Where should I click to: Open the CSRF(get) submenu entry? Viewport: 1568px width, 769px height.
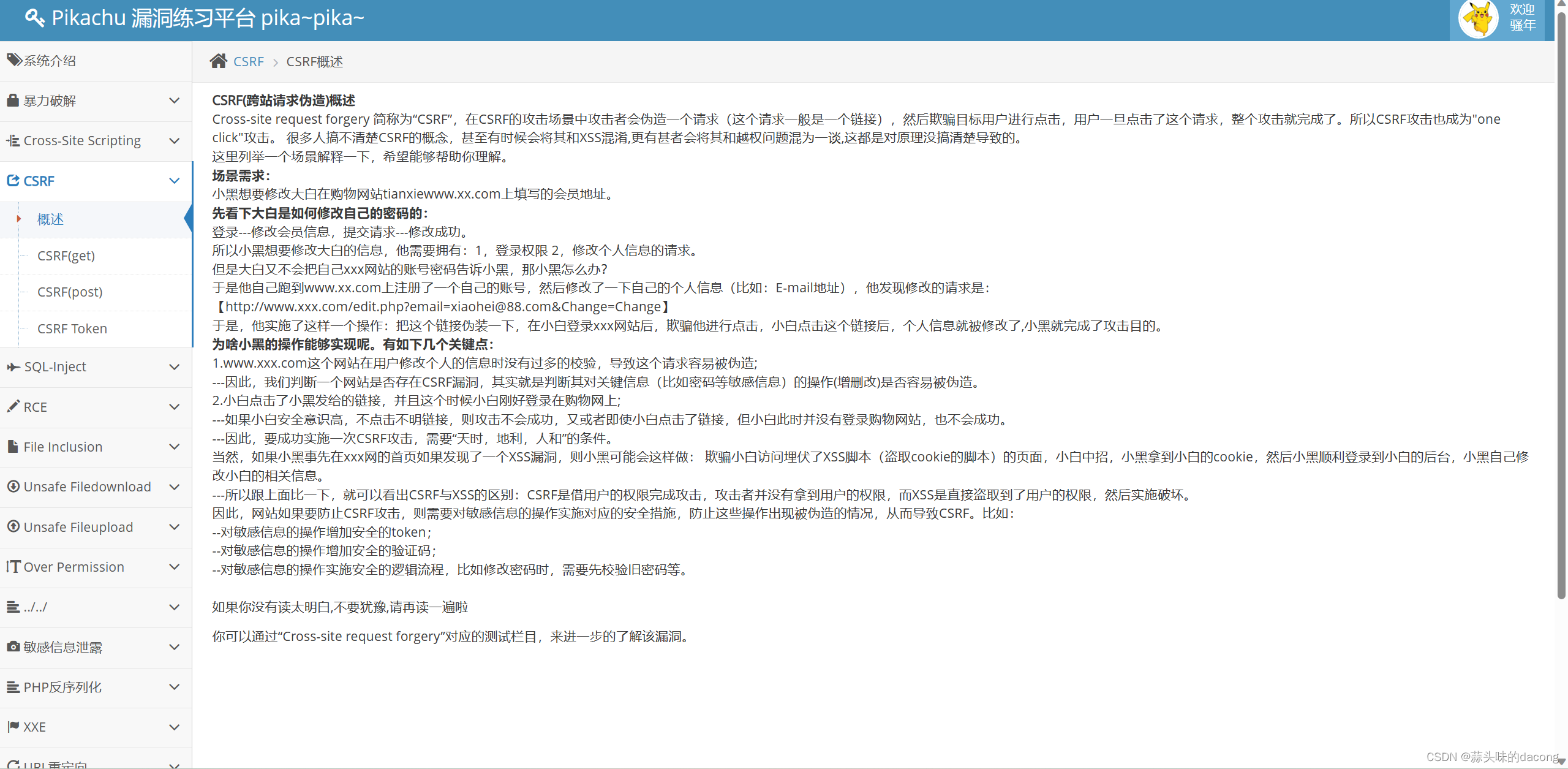click(66, 256)
